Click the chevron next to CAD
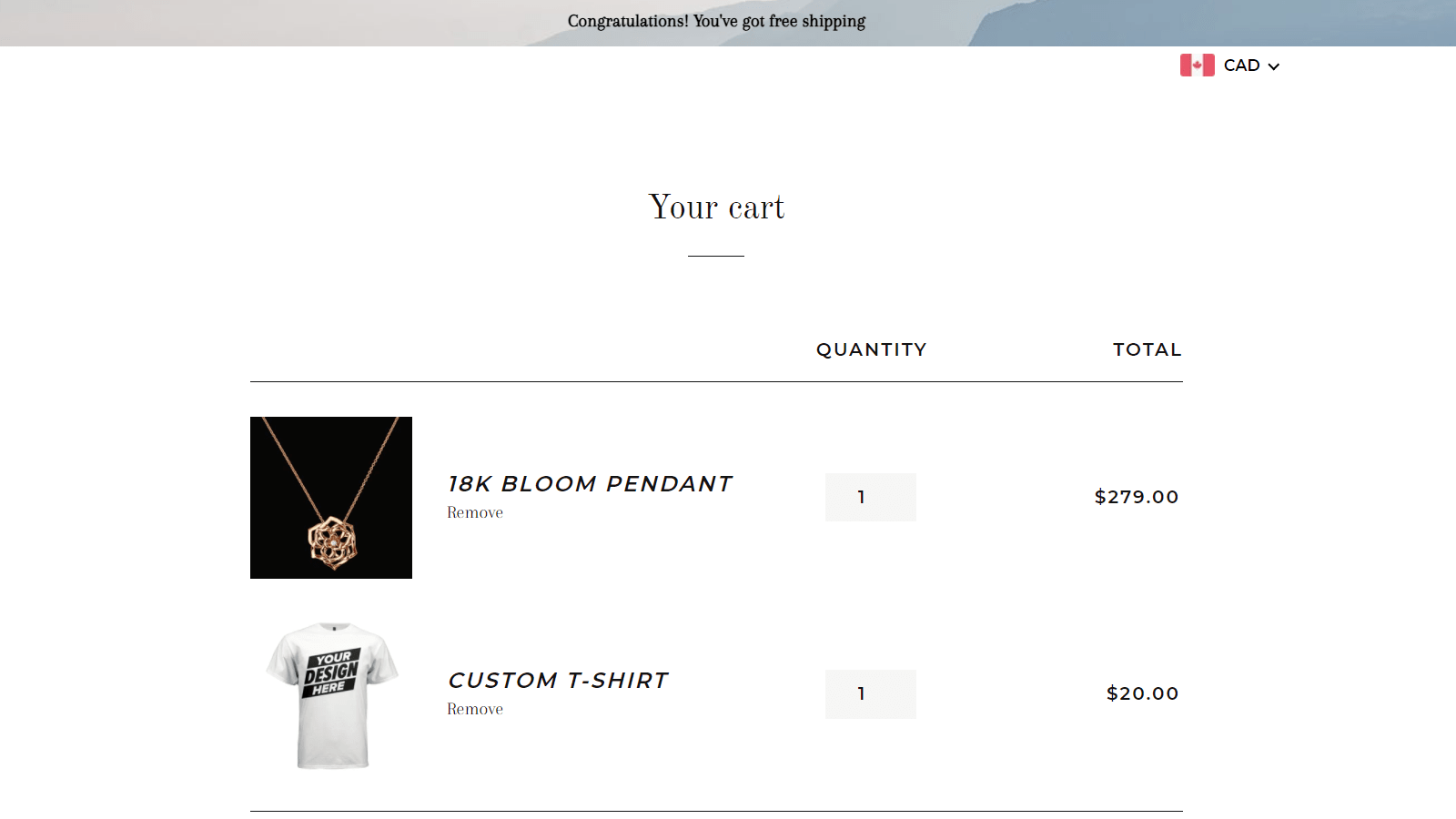Screen dimensions: 1456x819 pyautogui.click(x=1274, y=66)
